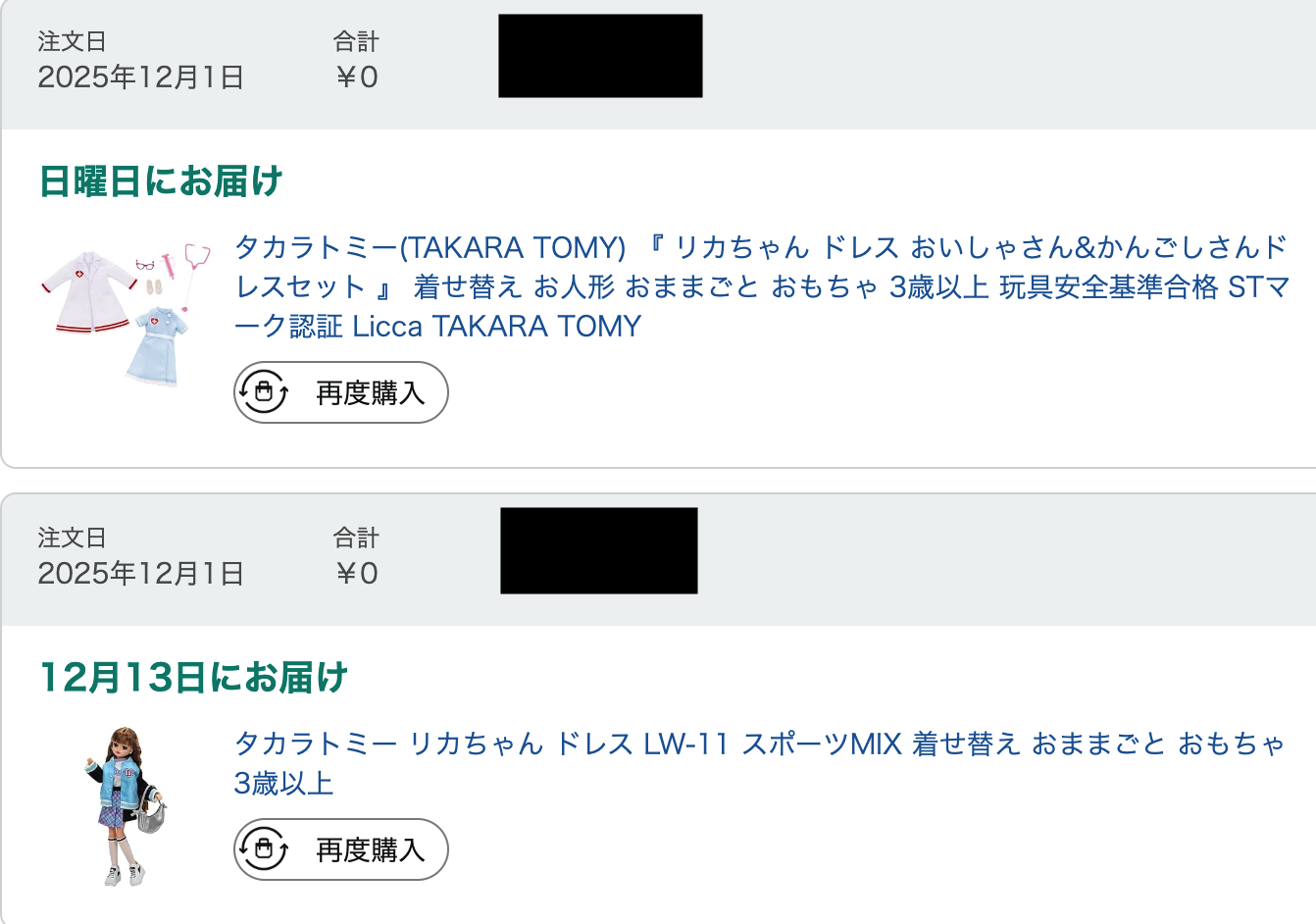Click the 日曜日にお届け delivery heading

click(161, 181)
